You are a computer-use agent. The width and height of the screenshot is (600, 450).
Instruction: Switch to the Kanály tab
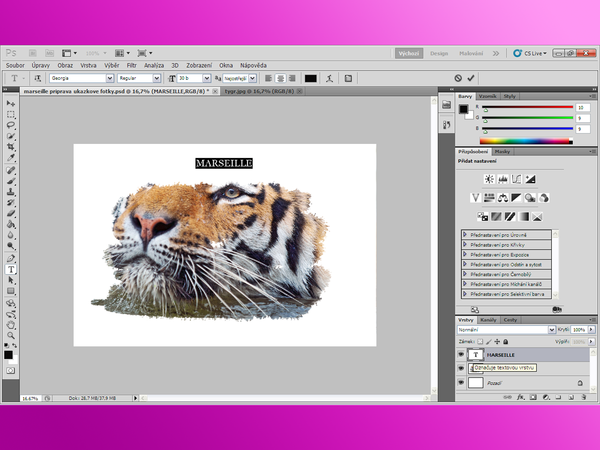point(490,319)
